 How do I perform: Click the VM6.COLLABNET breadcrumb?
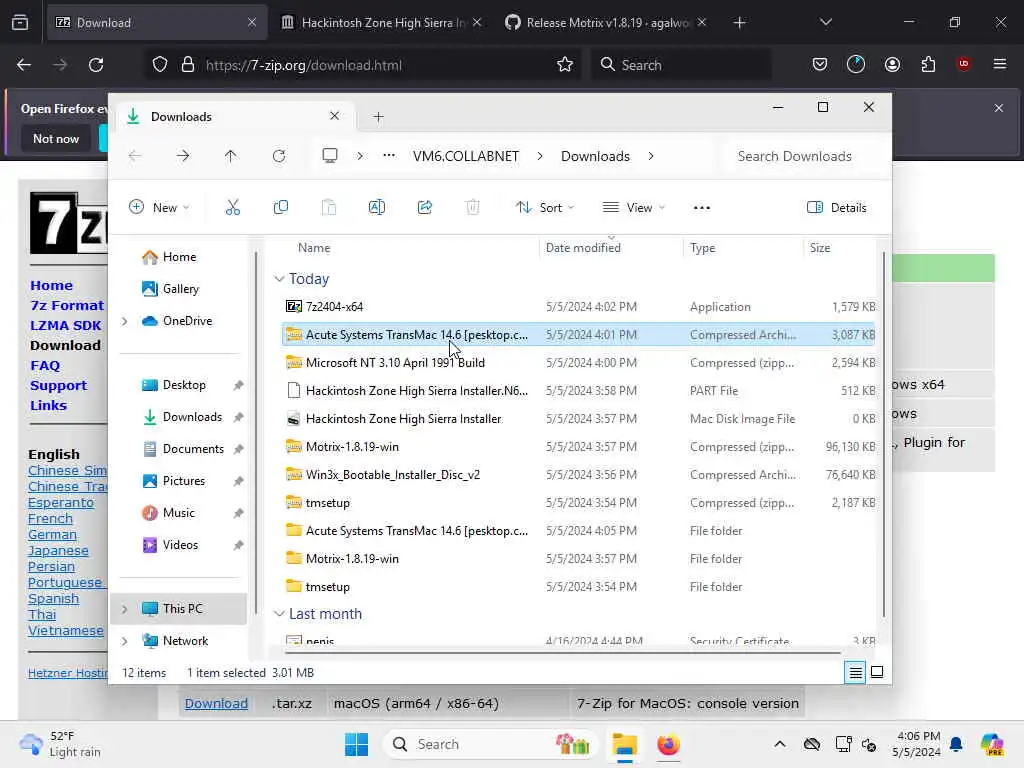coord(466,157)
